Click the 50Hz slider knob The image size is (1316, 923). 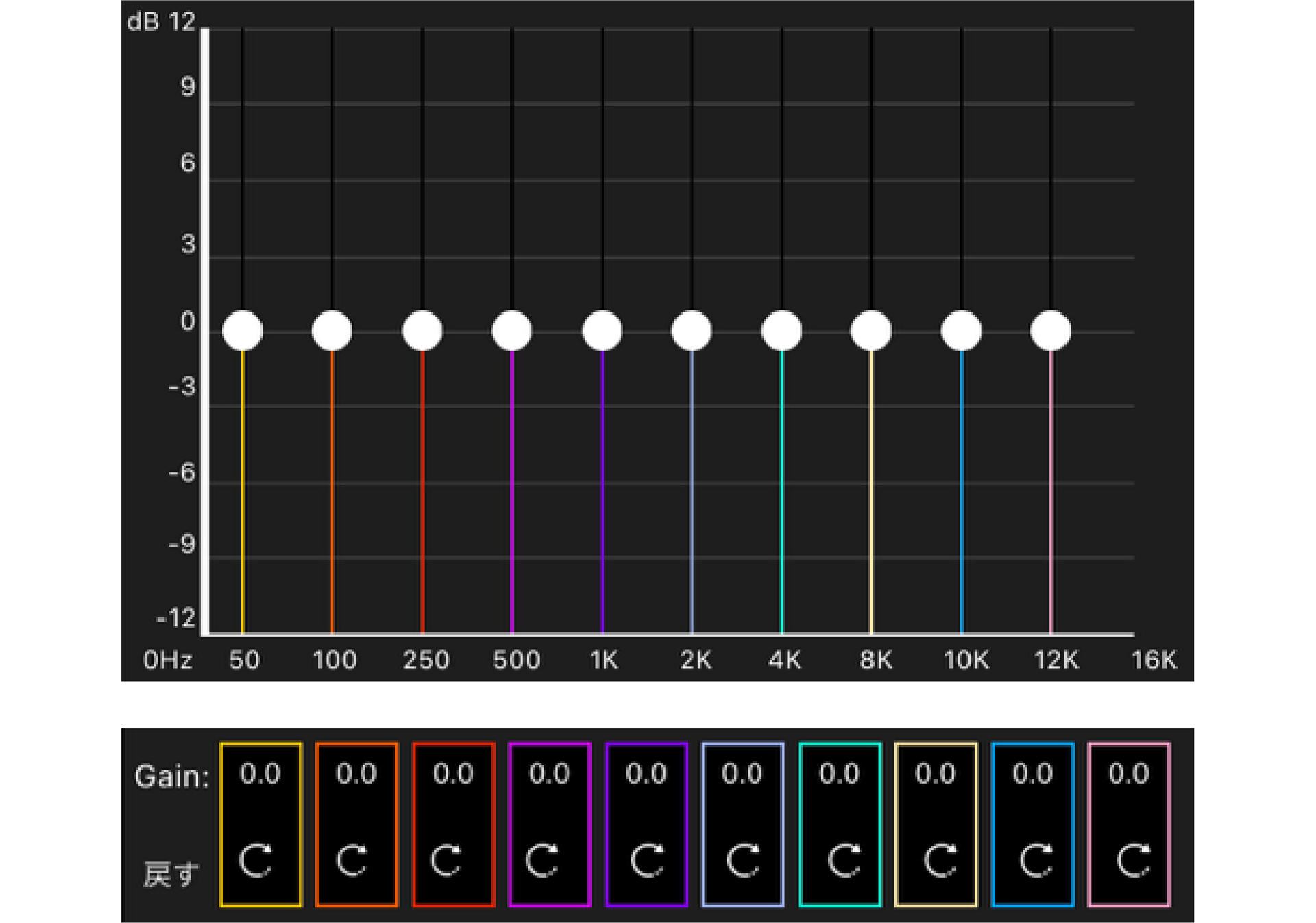click(x=243, y=331)
